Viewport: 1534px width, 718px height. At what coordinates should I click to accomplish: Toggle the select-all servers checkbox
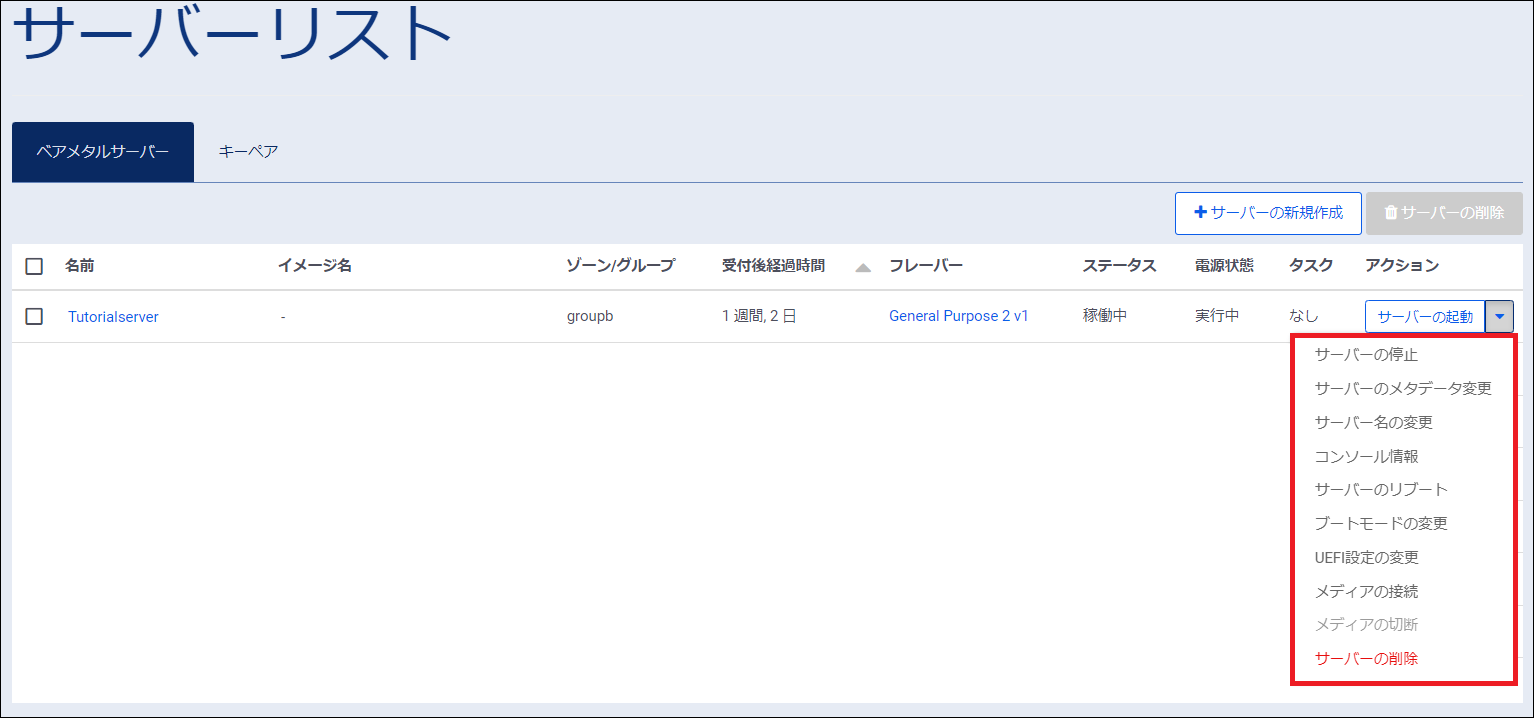34,266
